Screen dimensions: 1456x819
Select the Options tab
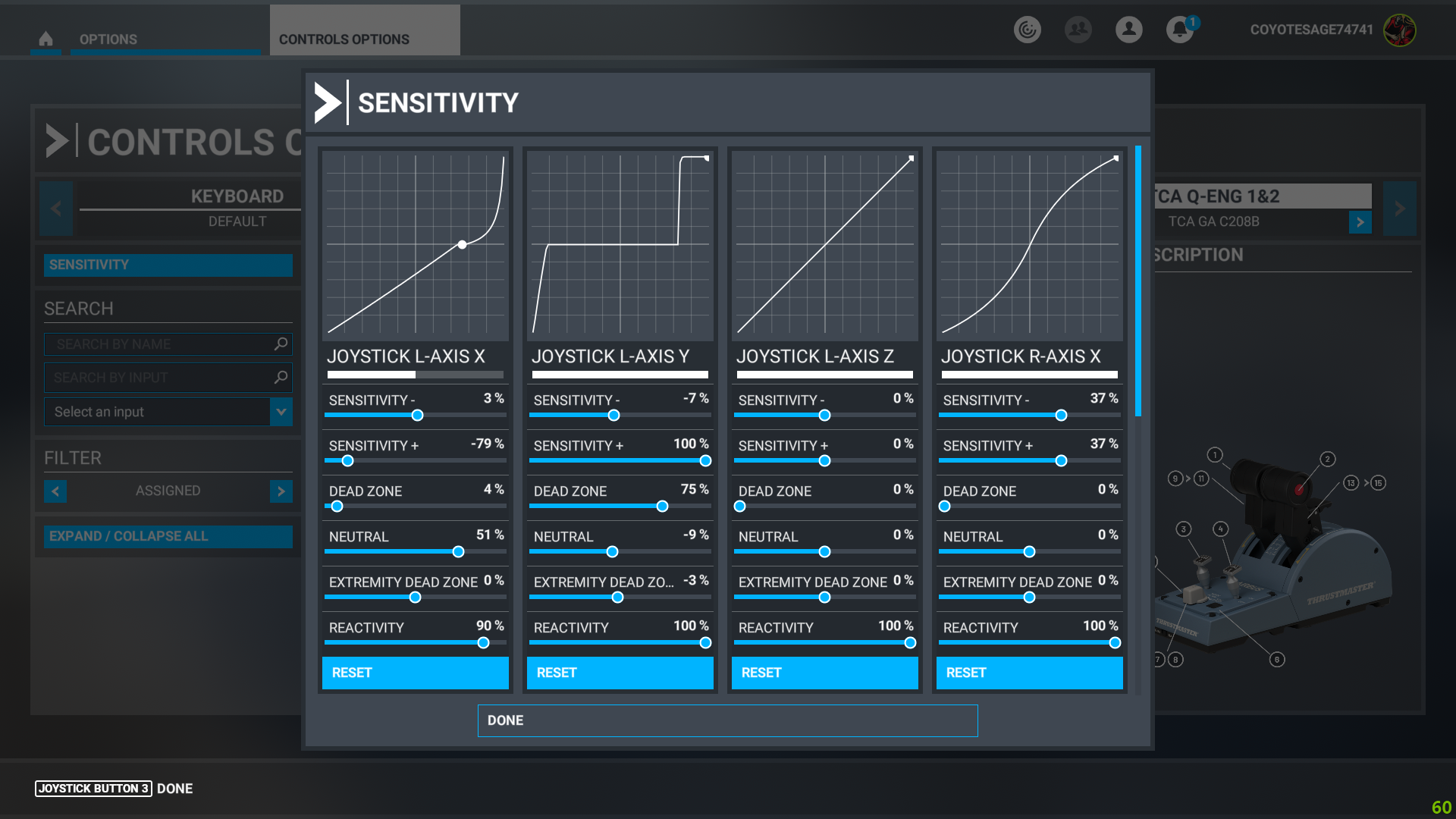[108, 39]
